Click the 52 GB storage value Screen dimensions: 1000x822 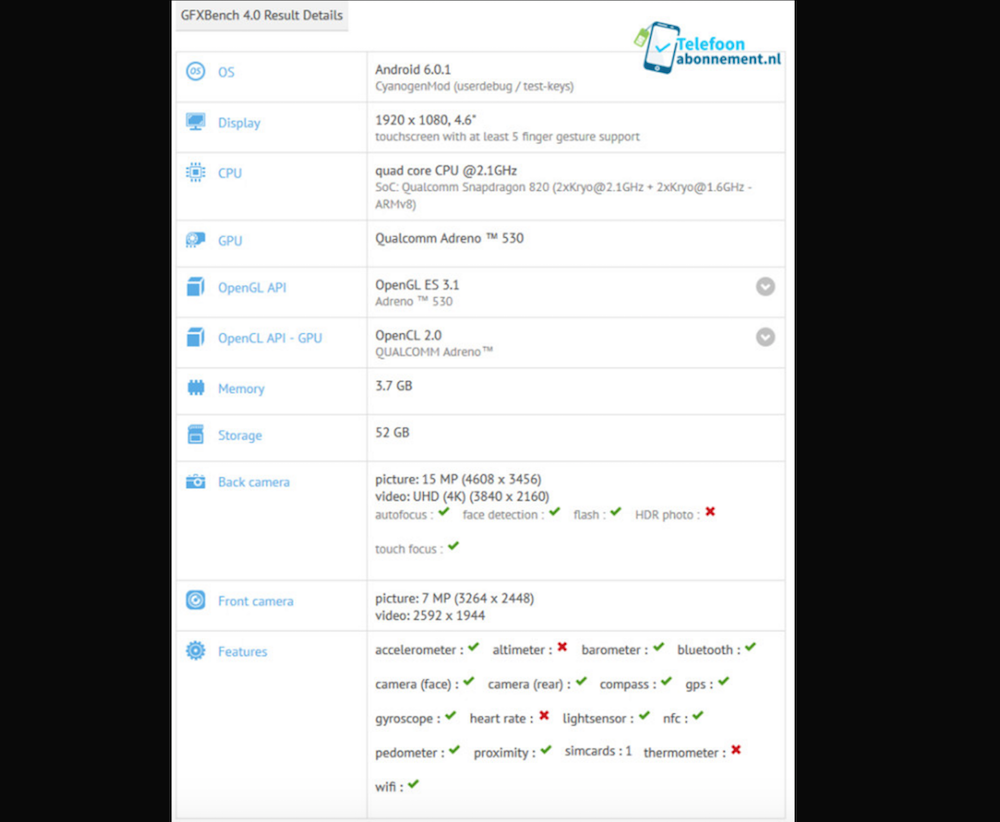[392, 432]
